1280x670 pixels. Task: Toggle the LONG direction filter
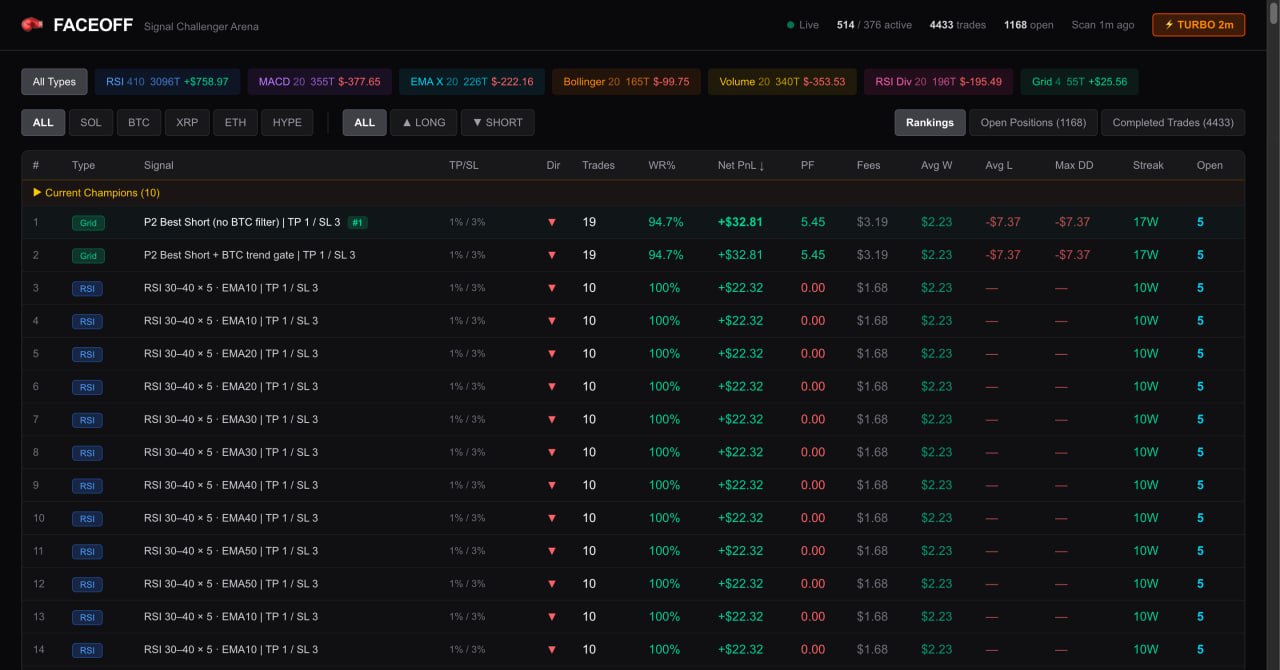pyautogui.click(x=423, y=122)
